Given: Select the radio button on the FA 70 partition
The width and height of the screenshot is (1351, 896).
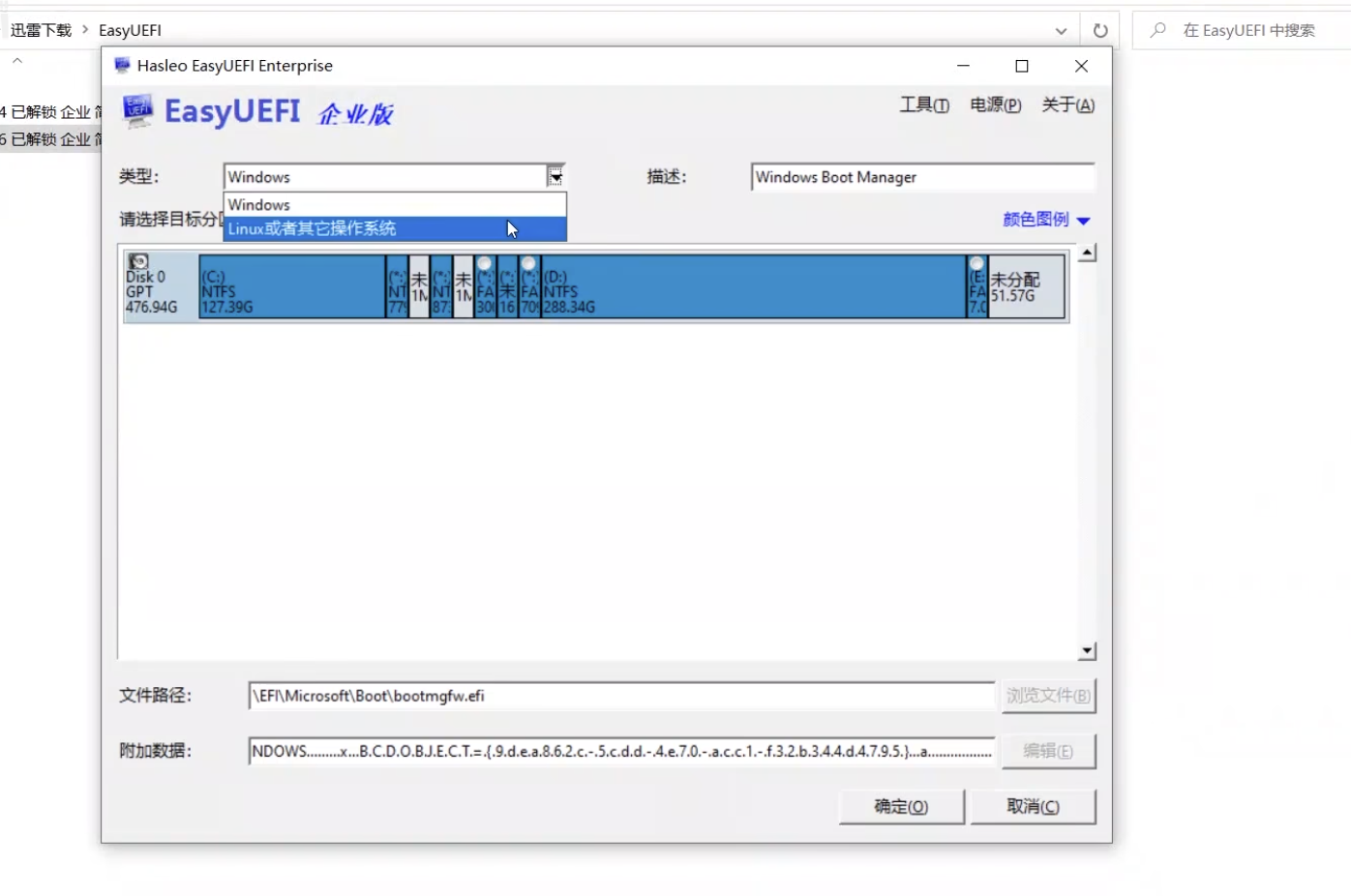Looking at the screenshot, I should pos(528,263).
